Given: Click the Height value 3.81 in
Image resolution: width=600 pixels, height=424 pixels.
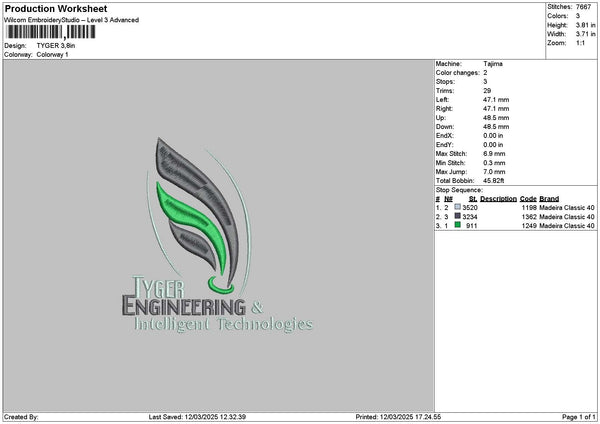Looking at the screenshot, I should 585,25.
